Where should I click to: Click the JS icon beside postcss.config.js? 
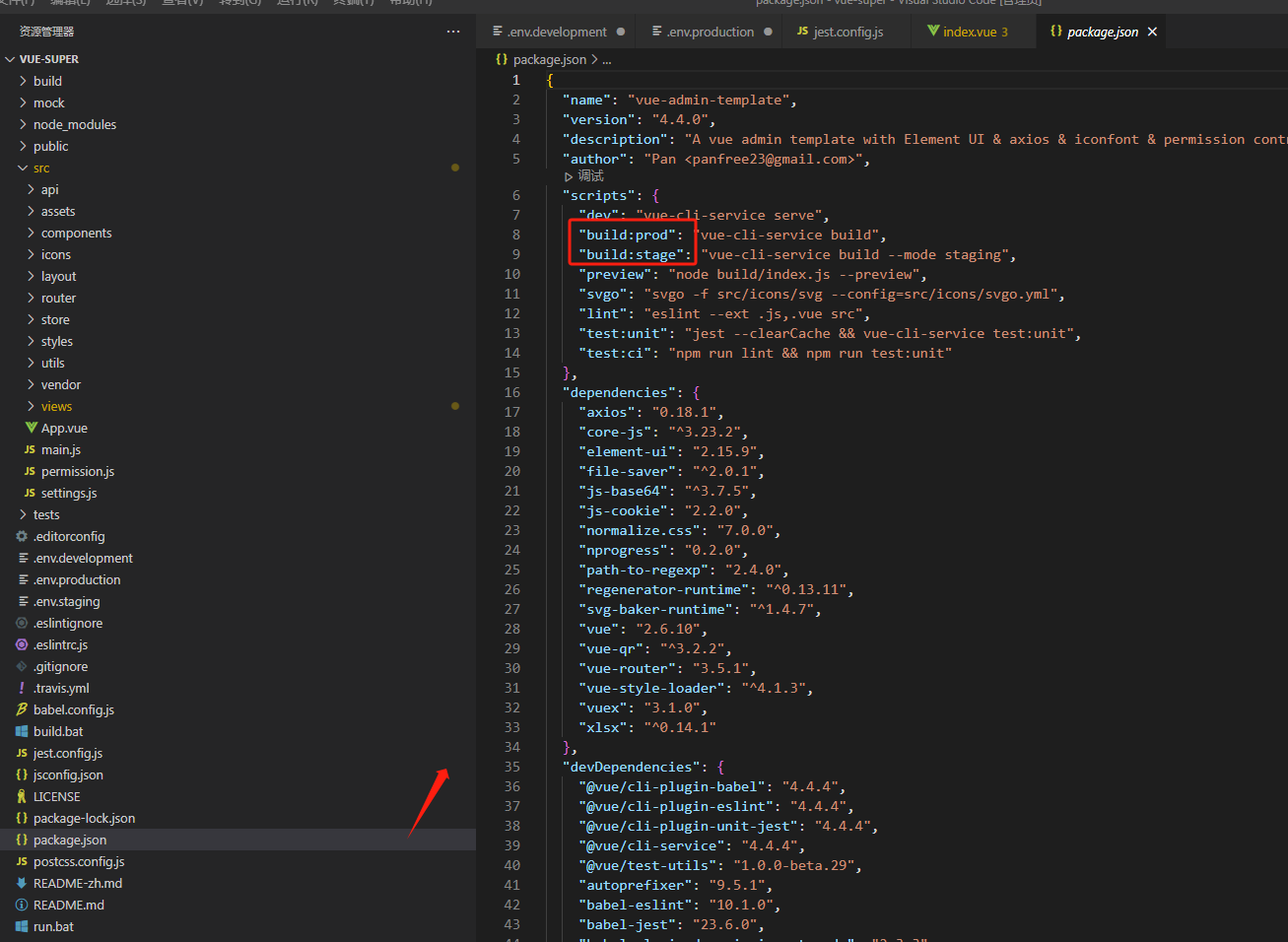click(22, 861)
